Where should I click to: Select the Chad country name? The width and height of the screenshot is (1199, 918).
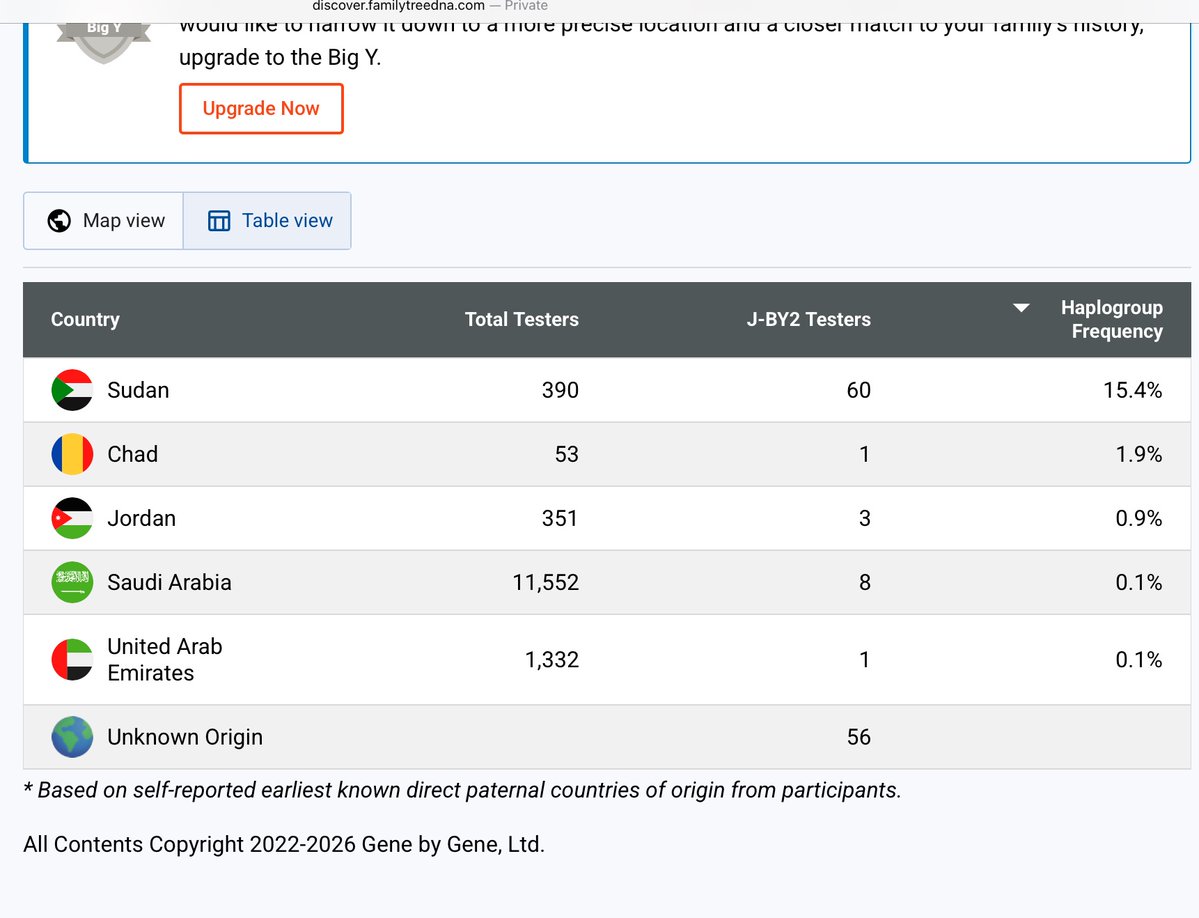[132, 454]
